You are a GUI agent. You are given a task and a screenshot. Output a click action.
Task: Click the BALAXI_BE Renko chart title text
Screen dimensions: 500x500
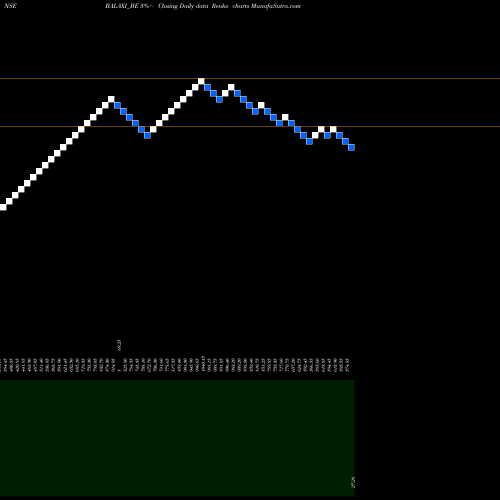[x=203, y=6]
